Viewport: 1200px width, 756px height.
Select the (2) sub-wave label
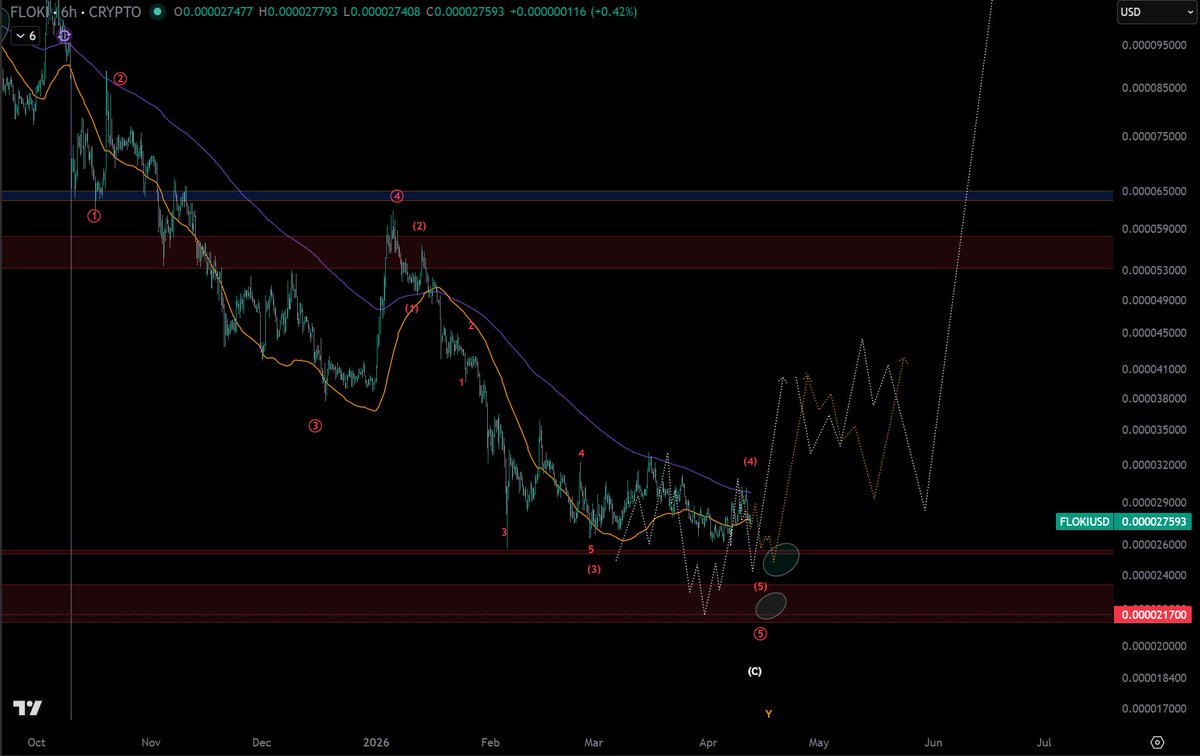coord(420,226)
